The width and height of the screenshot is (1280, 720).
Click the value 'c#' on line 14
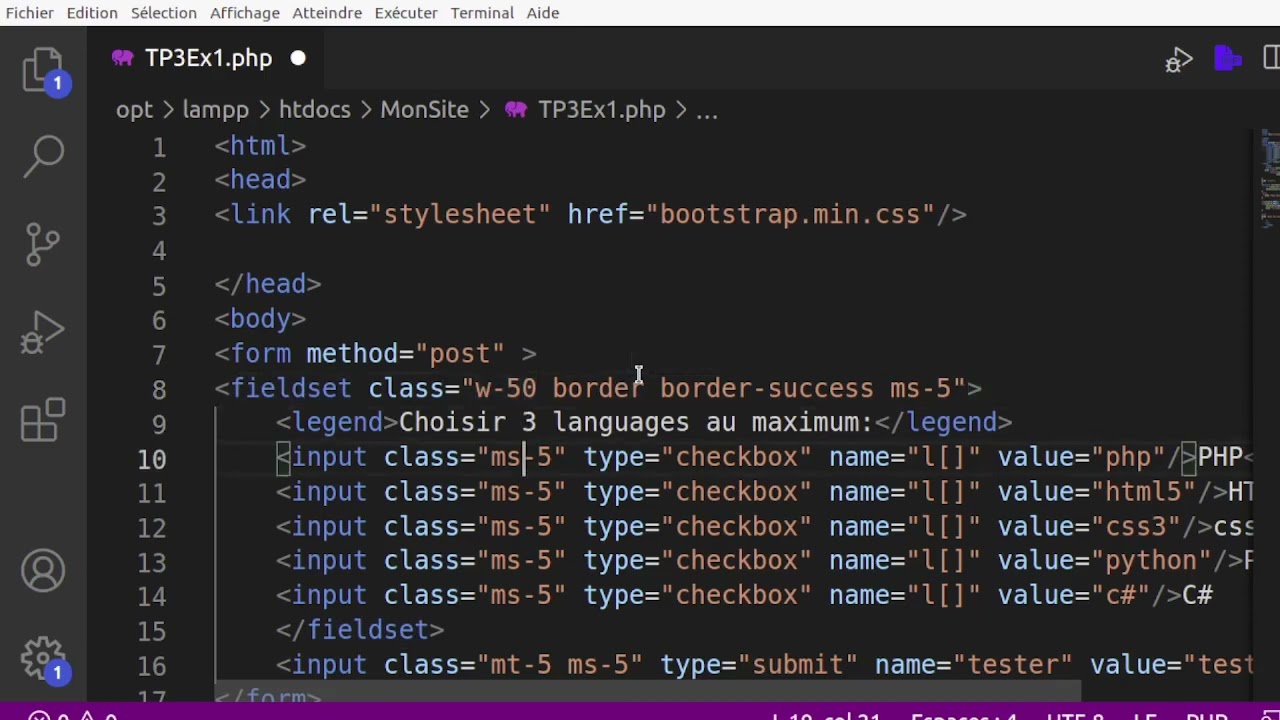[1120, 596]
